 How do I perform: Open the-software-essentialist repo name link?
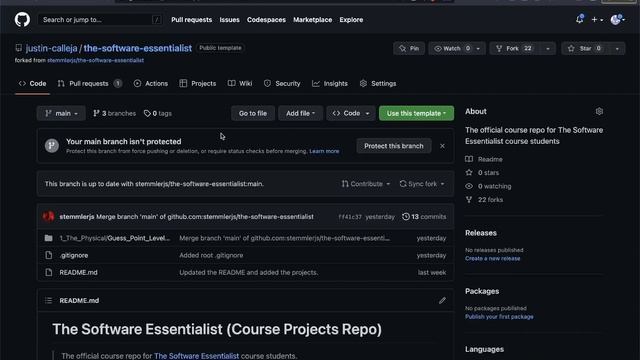click(138, 48)
